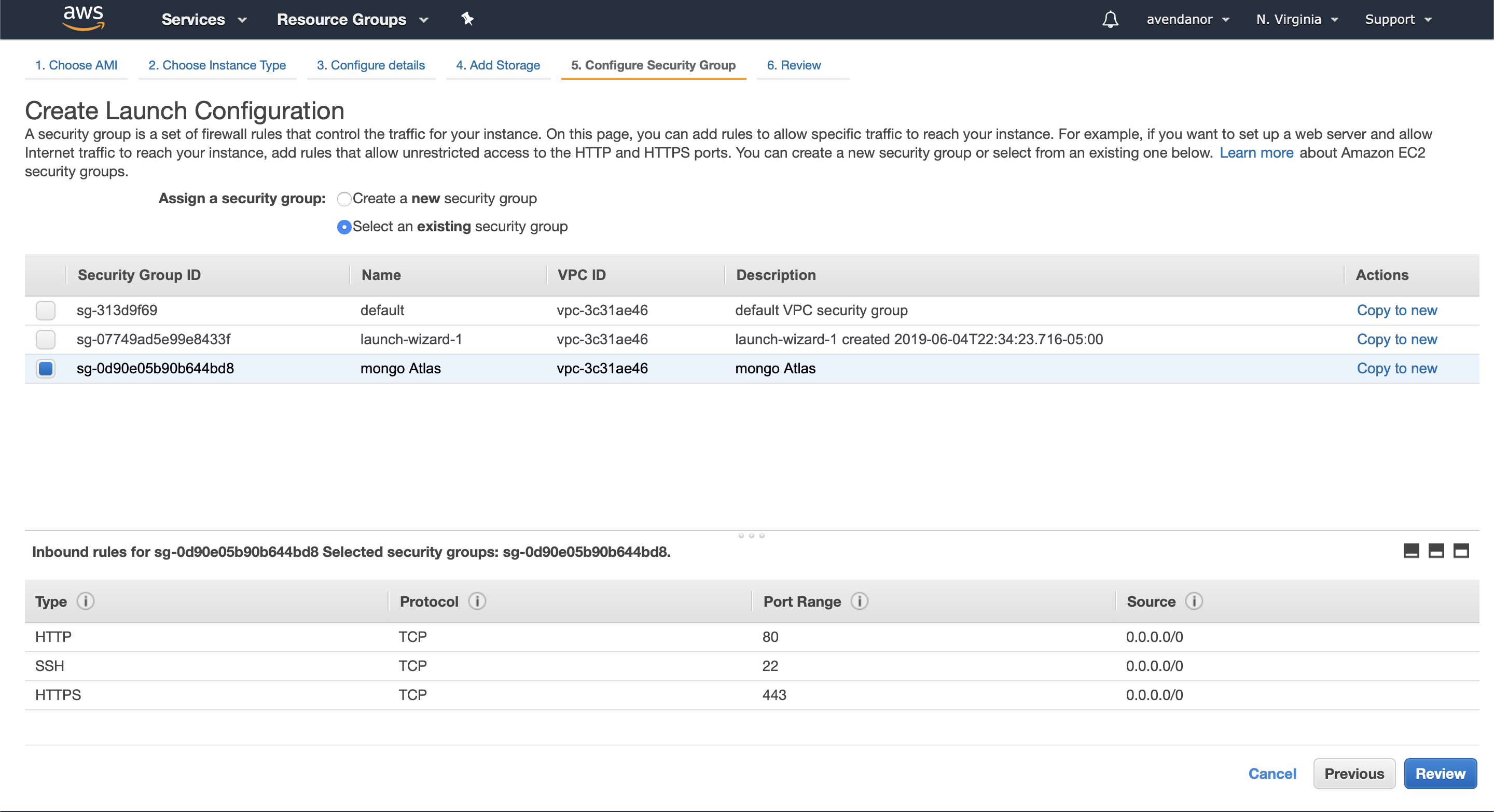This screenshot has width=1494, height=812.
Task: Click the info icon next to Source
Action: point(1194,601)
